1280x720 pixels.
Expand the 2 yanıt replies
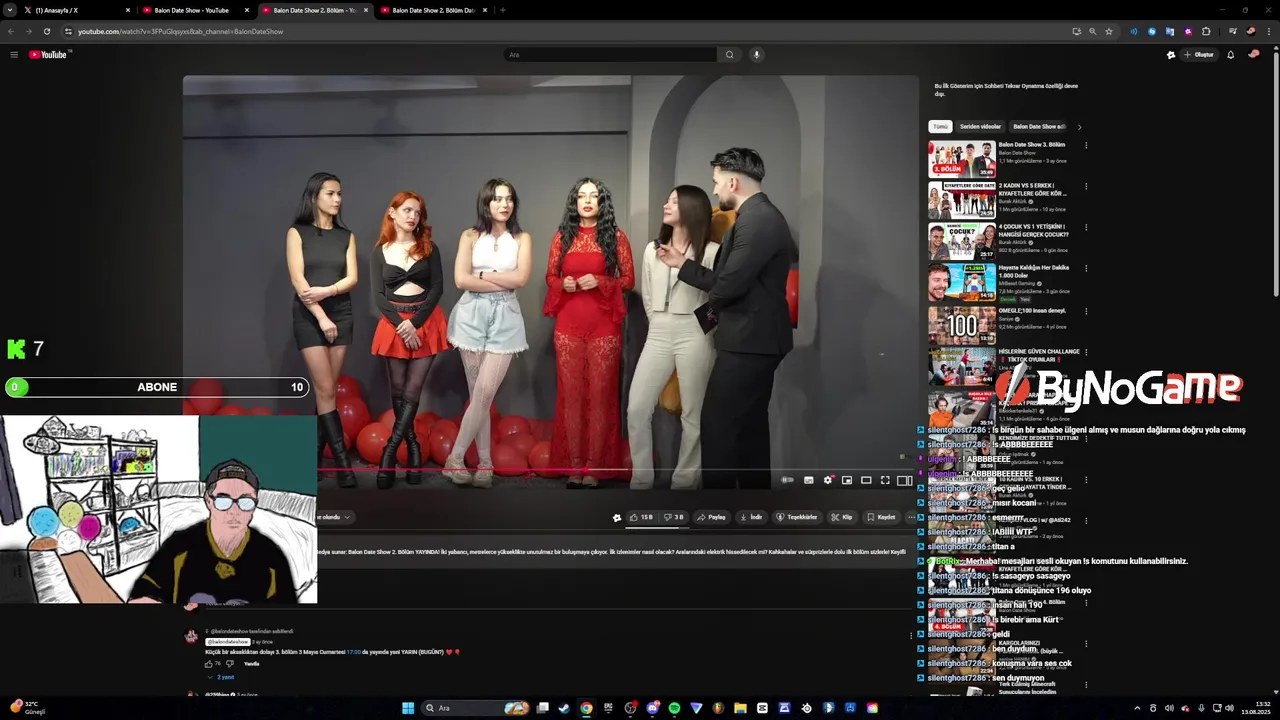[x=222, y=677]
